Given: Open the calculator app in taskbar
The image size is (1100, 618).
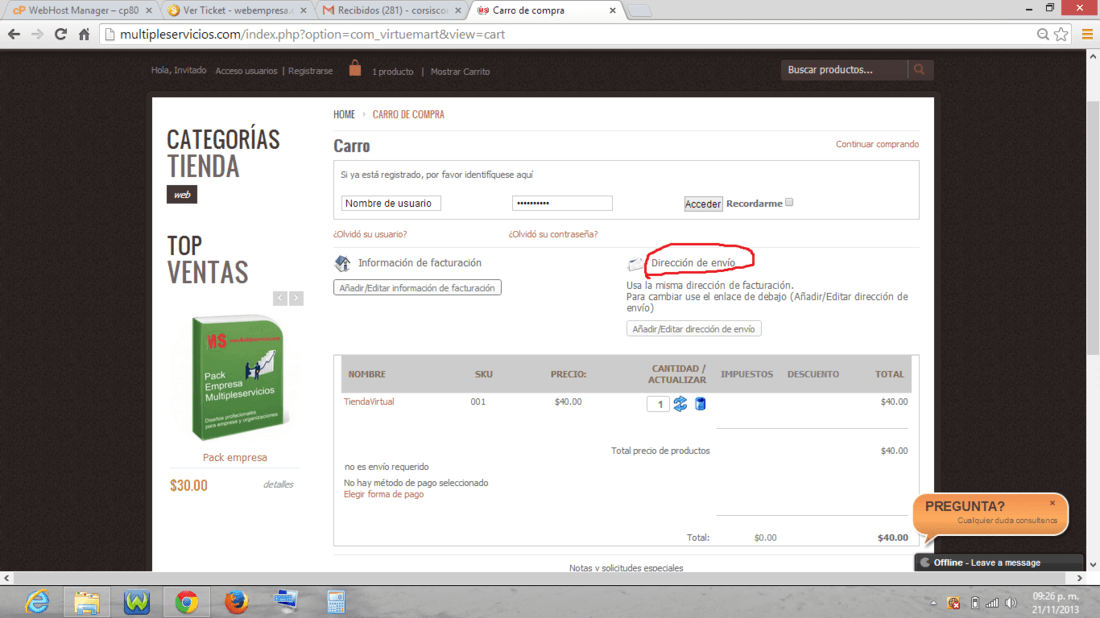Looking at the screenshot, I should (336, 602).
